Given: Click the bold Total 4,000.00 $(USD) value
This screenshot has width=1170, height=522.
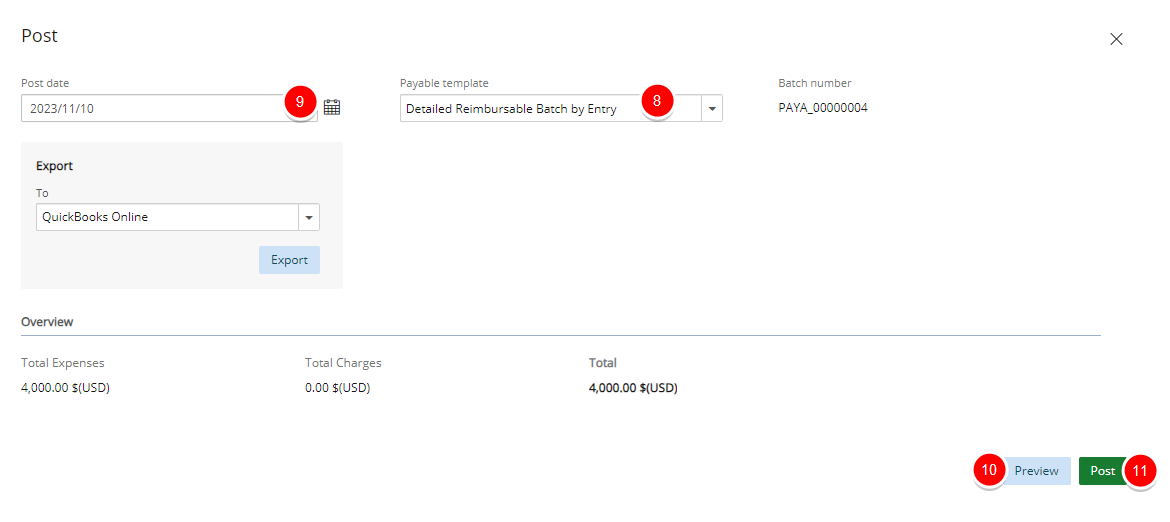Looking at the screenshot, I should pos(634,388).
